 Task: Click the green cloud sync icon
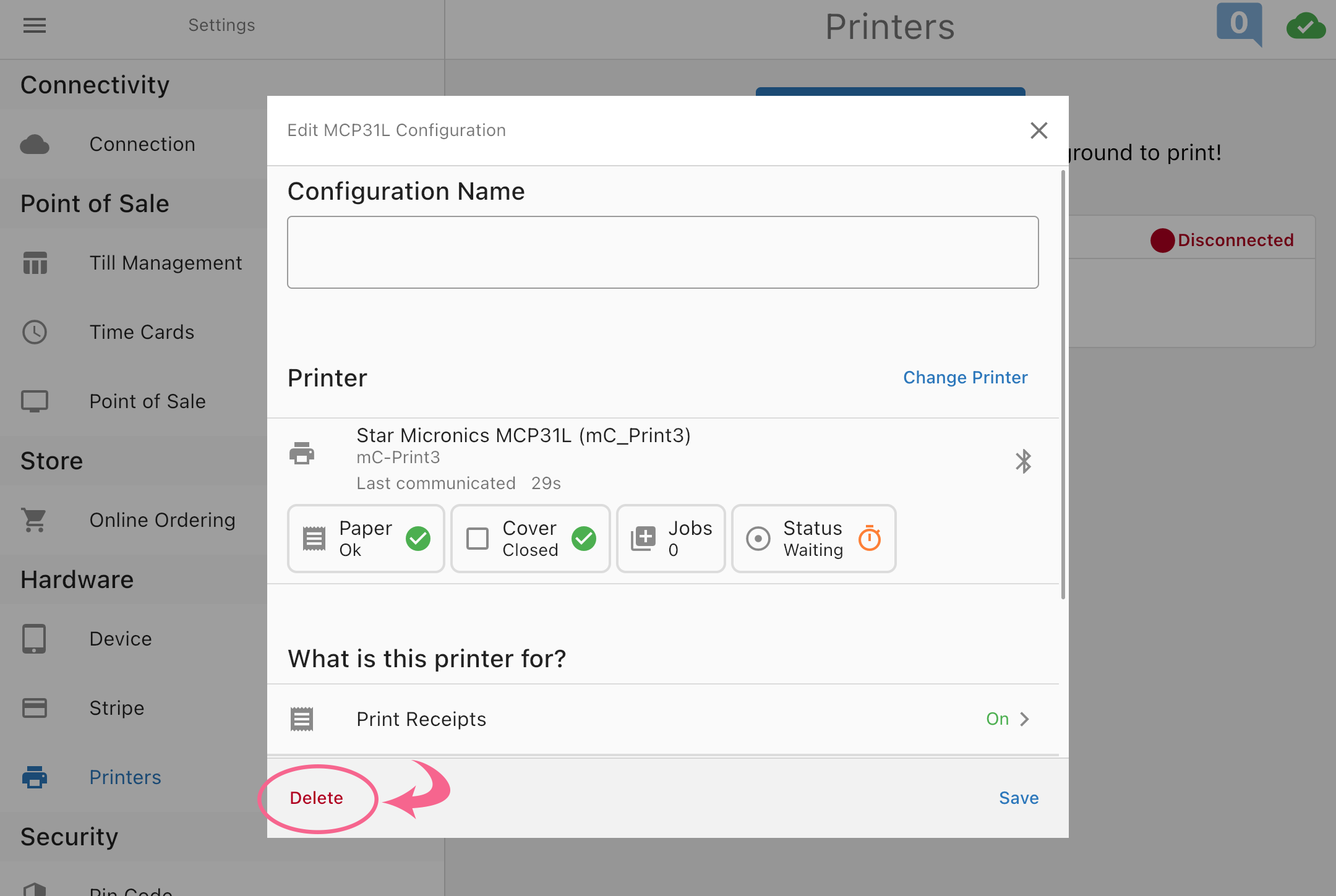(x=1305, y=27)
